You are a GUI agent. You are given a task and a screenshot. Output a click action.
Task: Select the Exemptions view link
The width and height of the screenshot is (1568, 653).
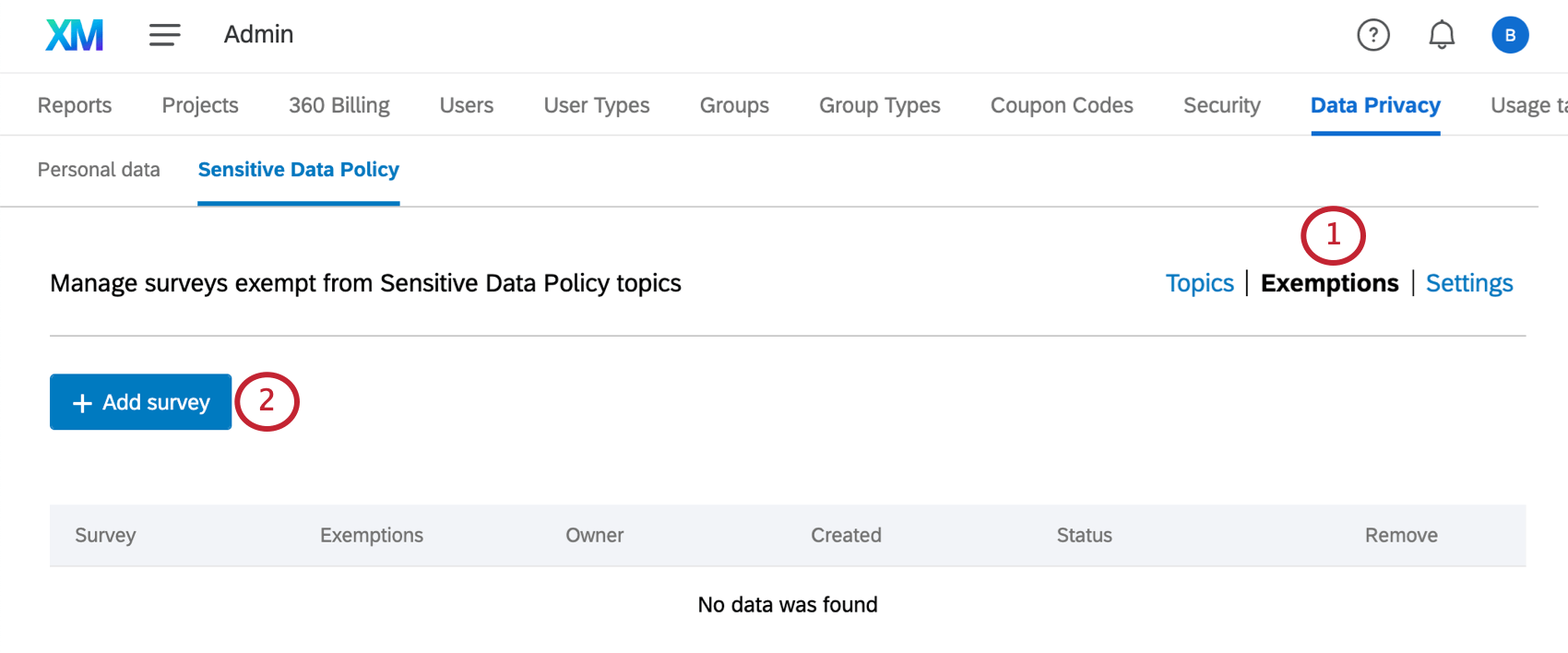[1329, 283]
